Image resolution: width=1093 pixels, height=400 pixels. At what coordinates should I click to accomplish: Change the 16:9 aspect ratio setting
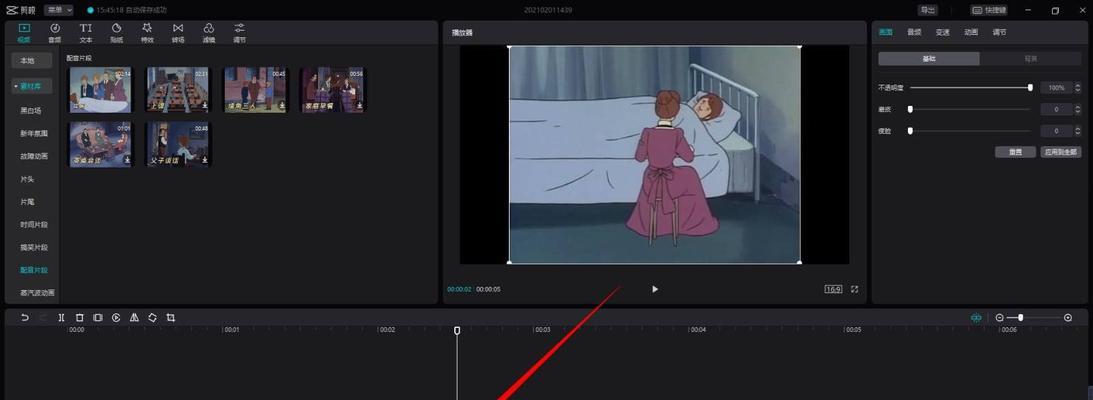tap(833, 289)
